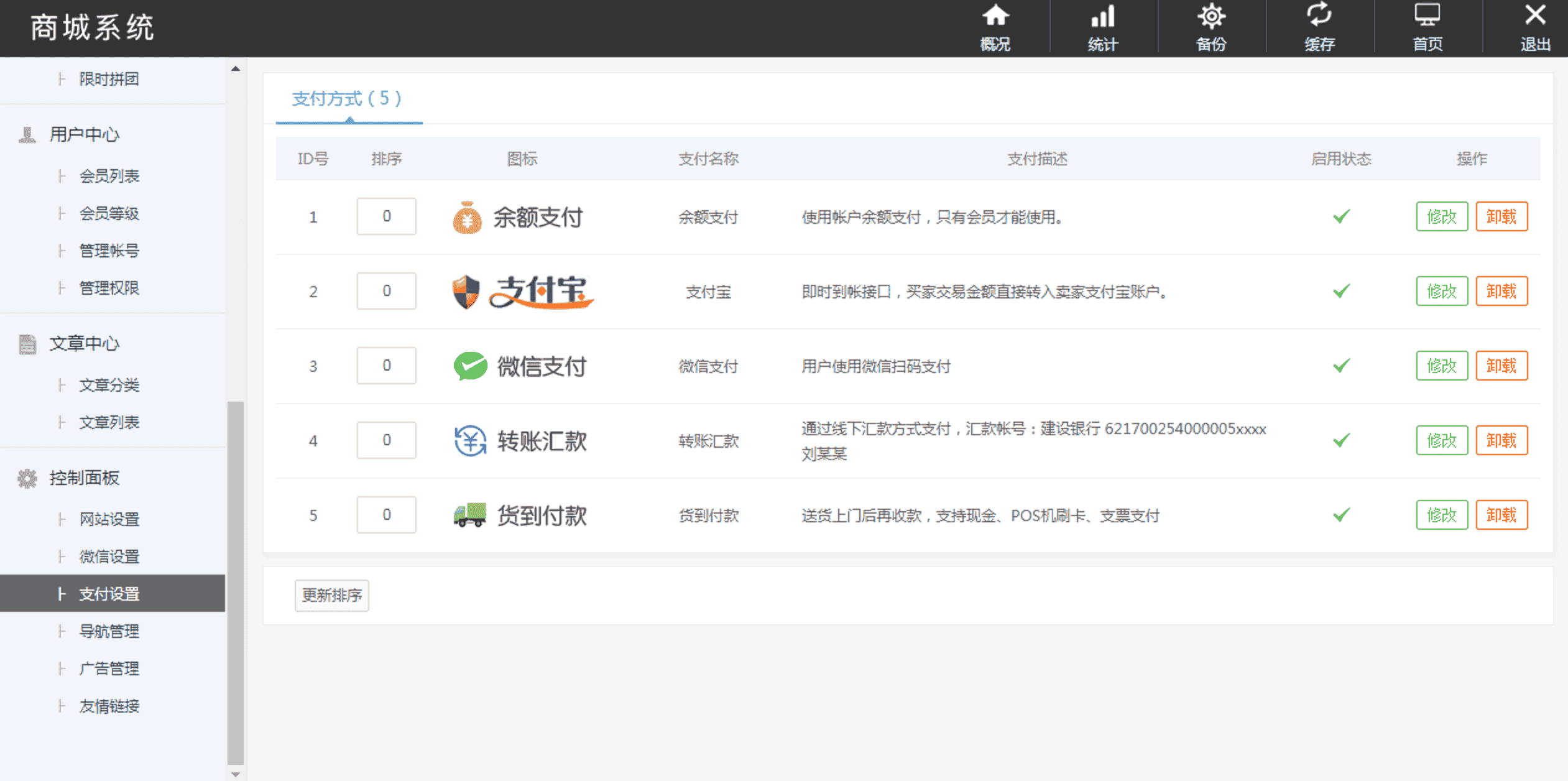Expand the 文章中心 sidebar section

[83, 344]
